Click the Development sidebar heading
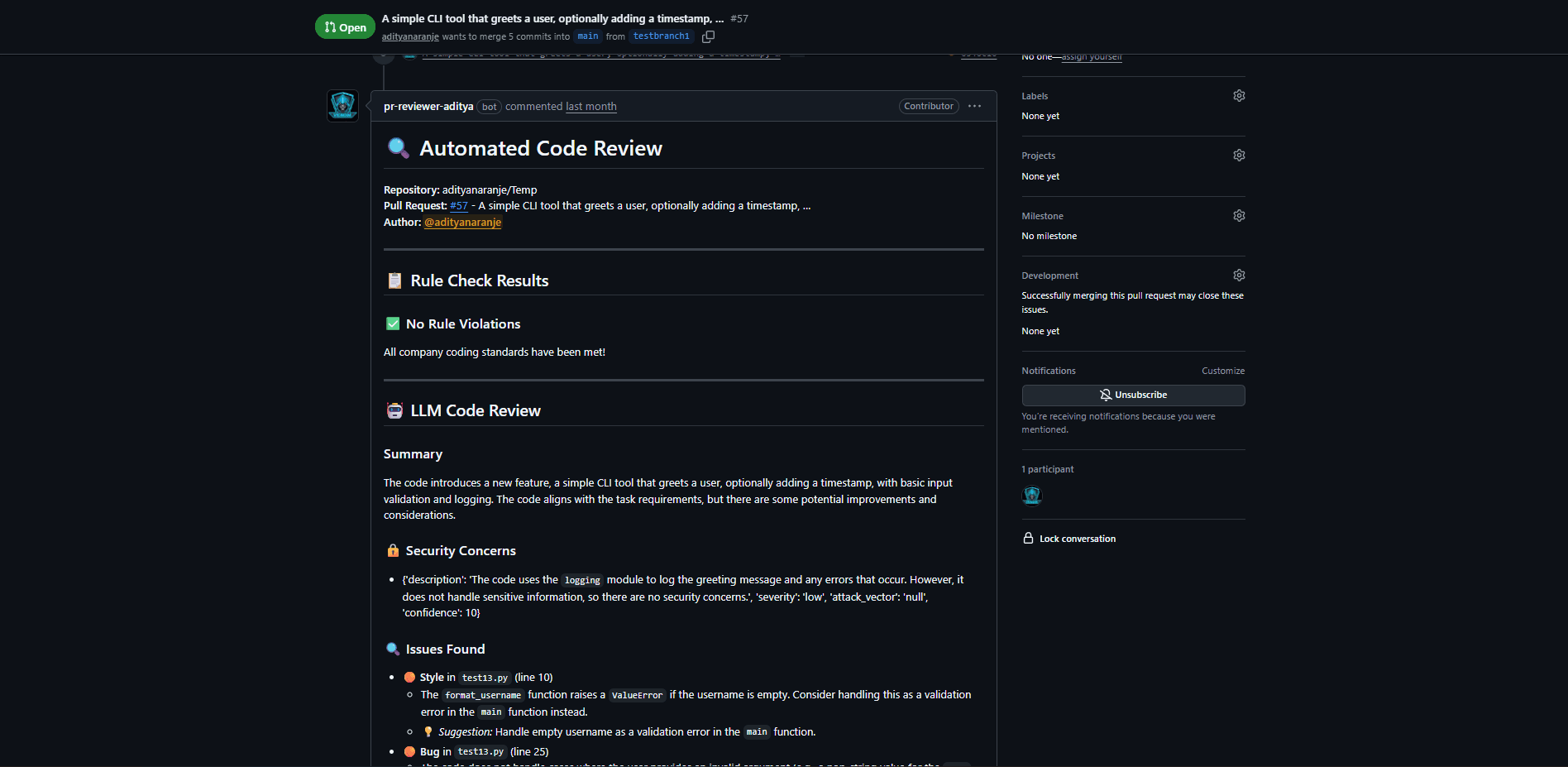Image resolution: width=1568 pixels, height=767 pixels. tap(1049, 276)
